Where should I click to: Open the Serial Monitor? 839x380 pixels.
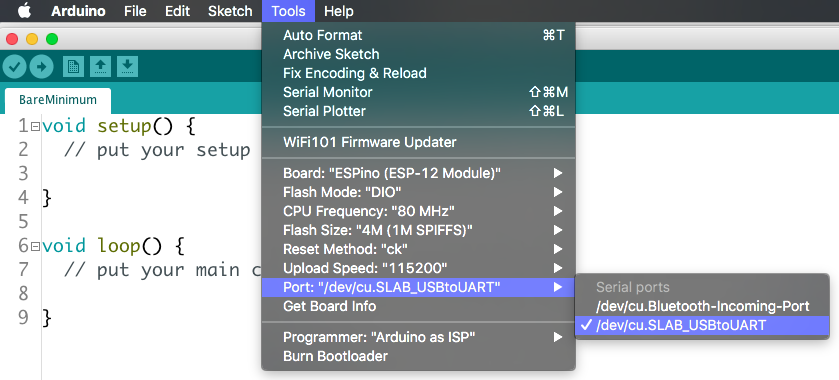(418, 92)
